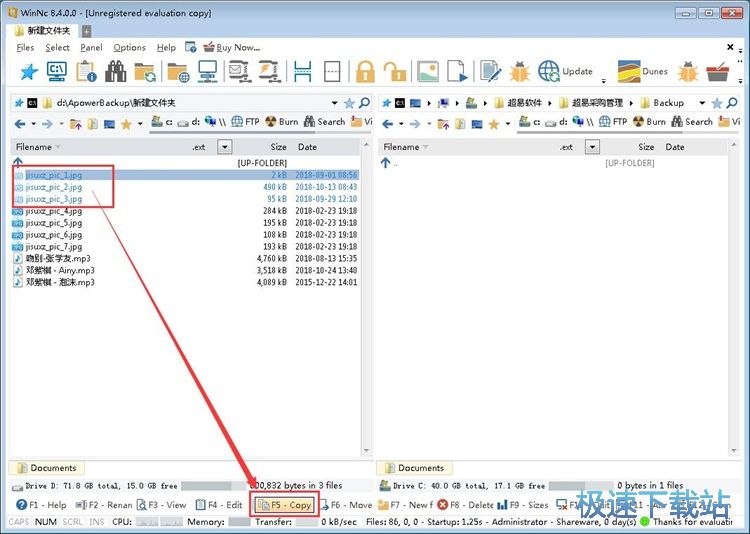Open the Select menu
The image size is (750, 534).
coord(57,47)
